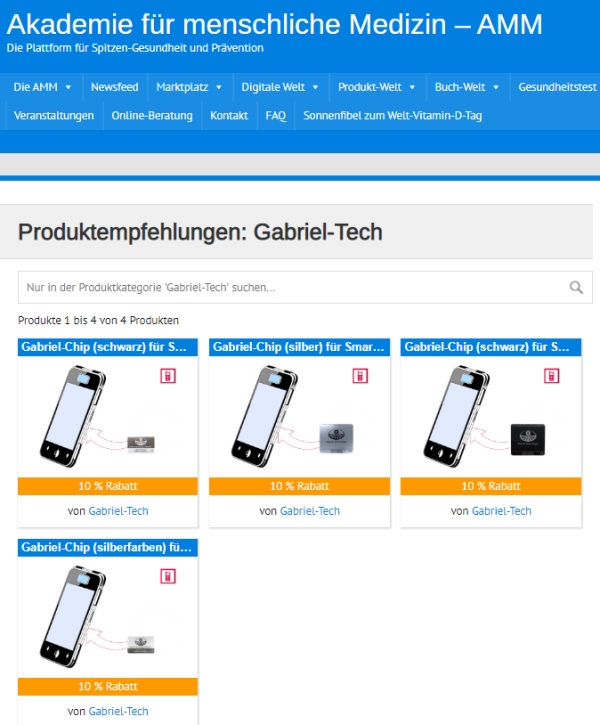Click the pink phone icon on the third product

551,376
